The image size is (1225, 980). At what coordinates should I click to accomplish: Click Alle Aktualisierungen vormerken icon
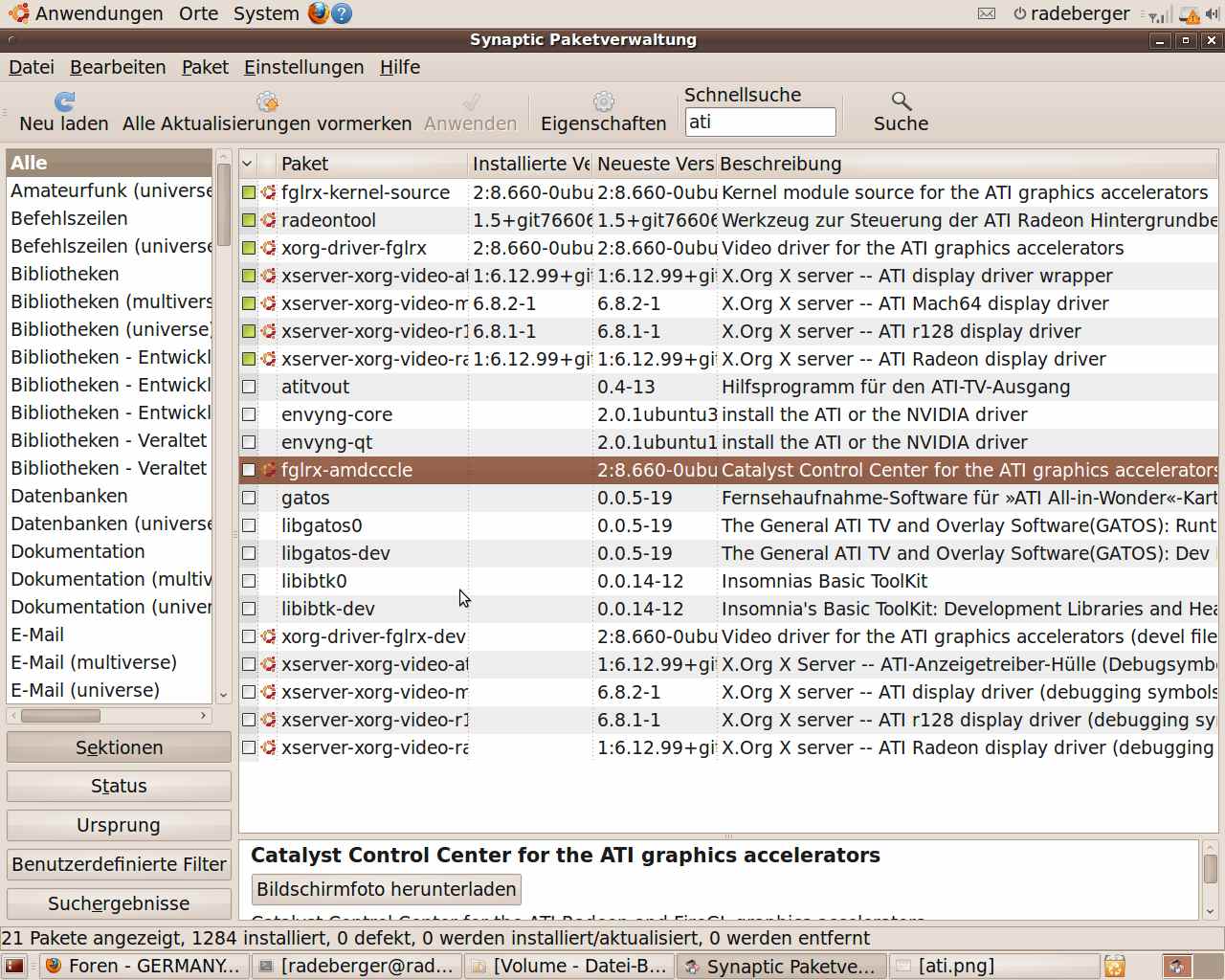click(x=267, y=101)
